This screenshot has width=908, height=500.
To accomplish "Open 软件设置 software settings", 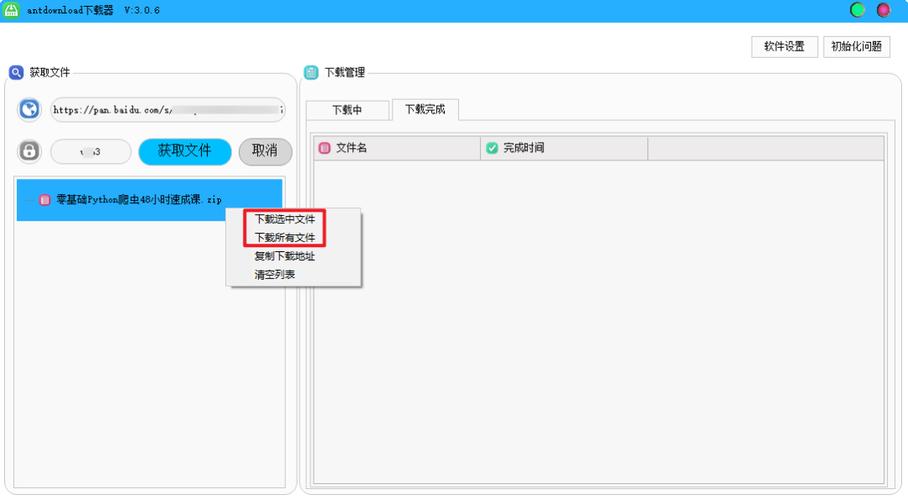I will [x=784, y=46].
